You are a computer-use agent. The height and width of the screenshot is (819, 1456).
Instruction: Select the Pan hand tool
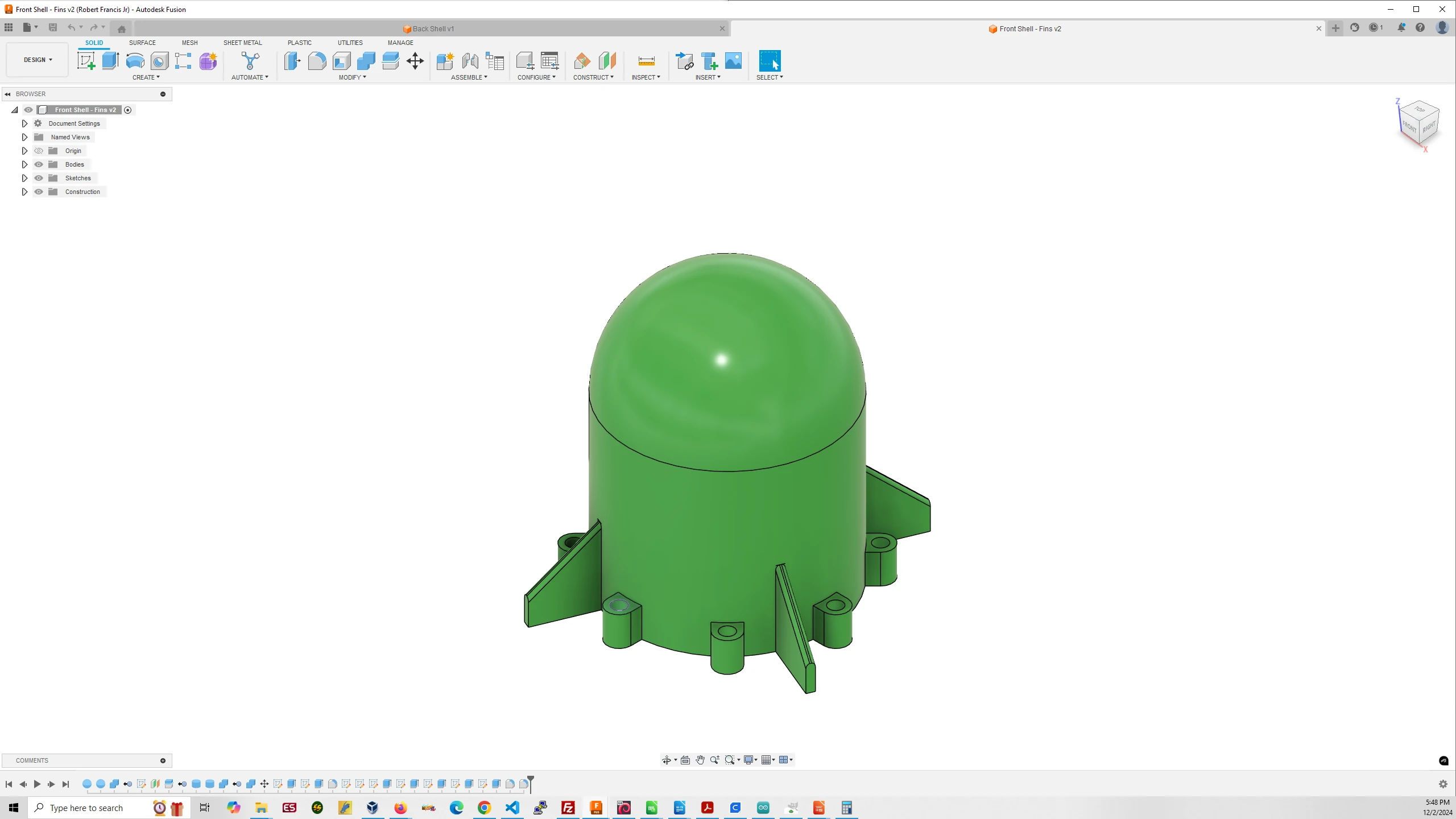[x=700, y=760]
